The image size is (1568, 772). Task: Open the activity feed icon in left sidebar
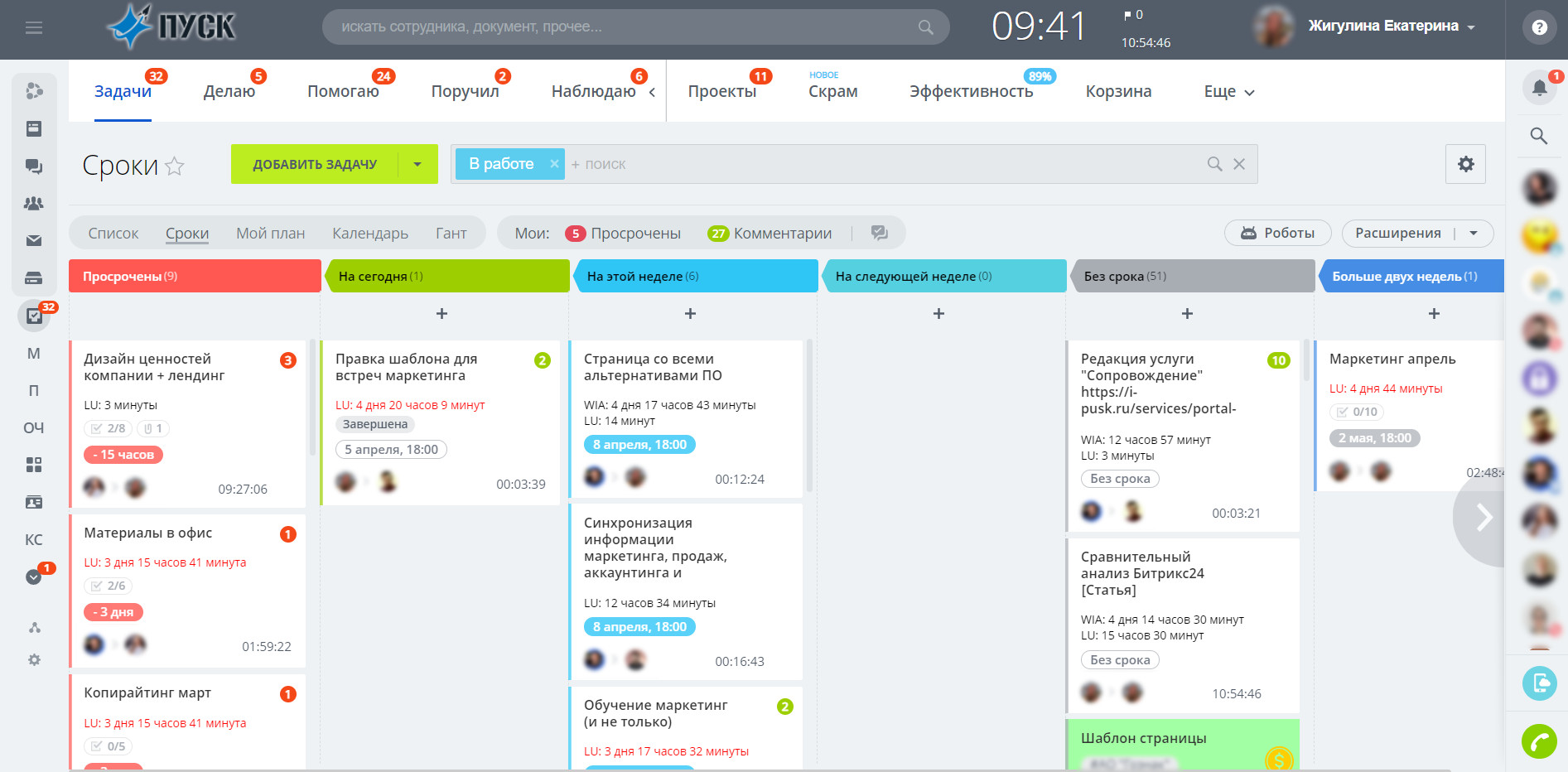tap(34, 91)
